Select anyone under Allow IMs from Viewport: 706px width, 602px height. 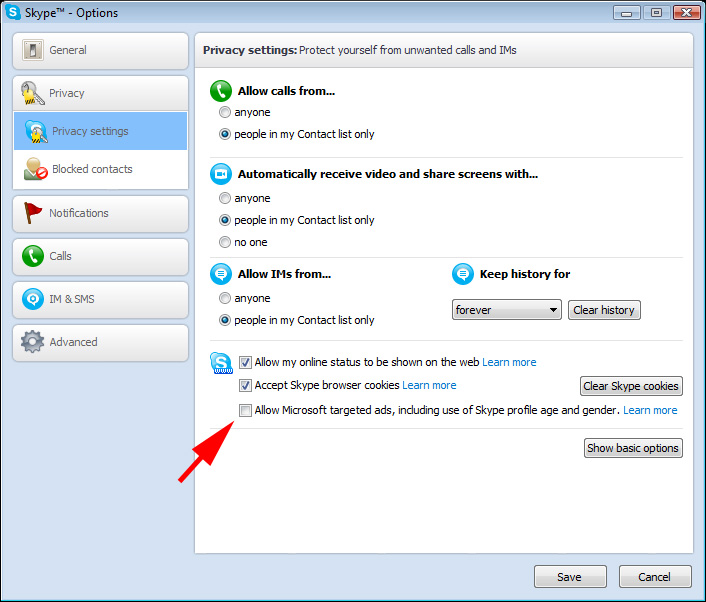pyautogui.click(x=225, y=298)
